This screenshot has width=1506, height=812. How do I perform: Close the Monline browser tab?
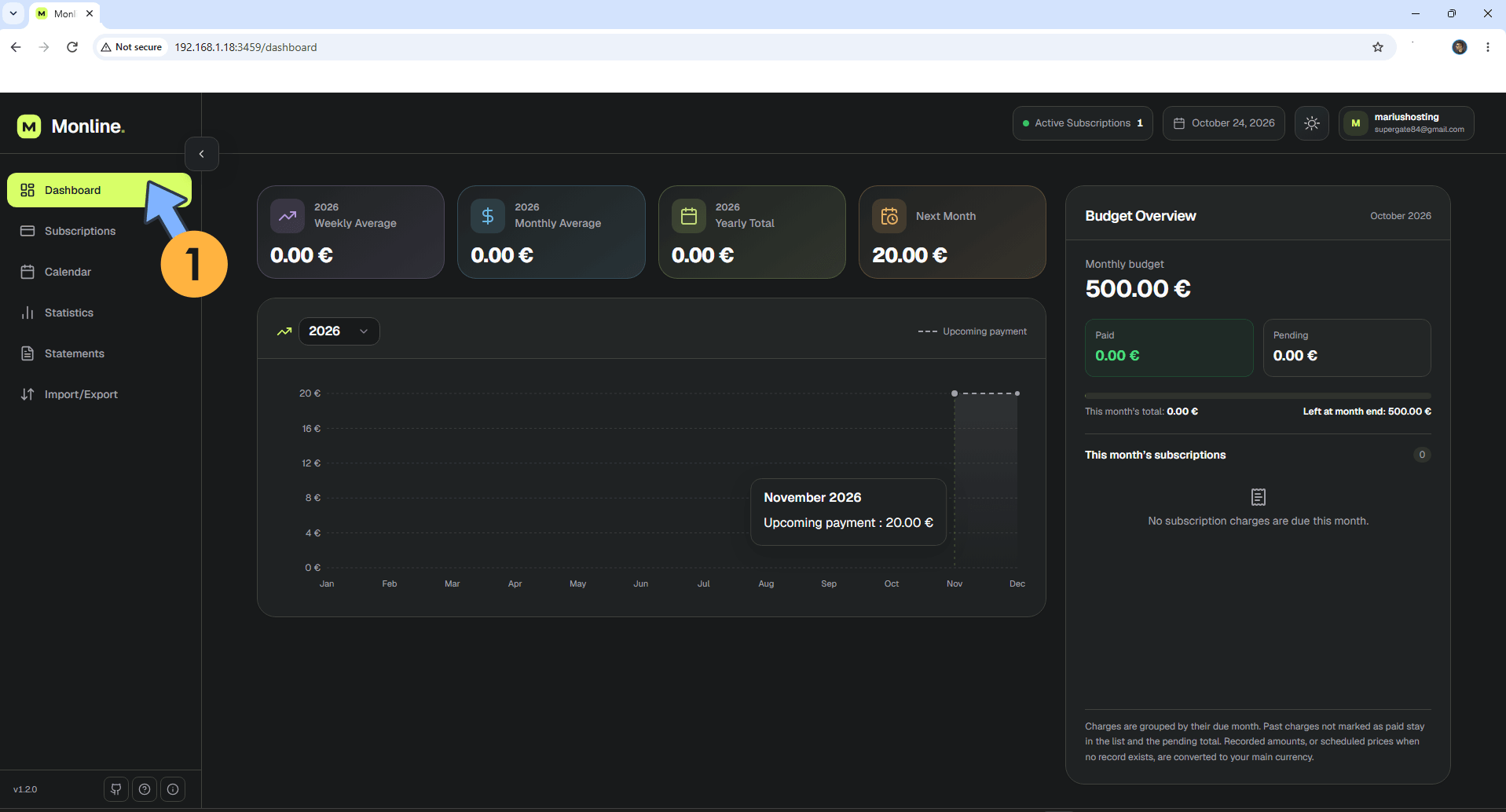pos(90,13)
